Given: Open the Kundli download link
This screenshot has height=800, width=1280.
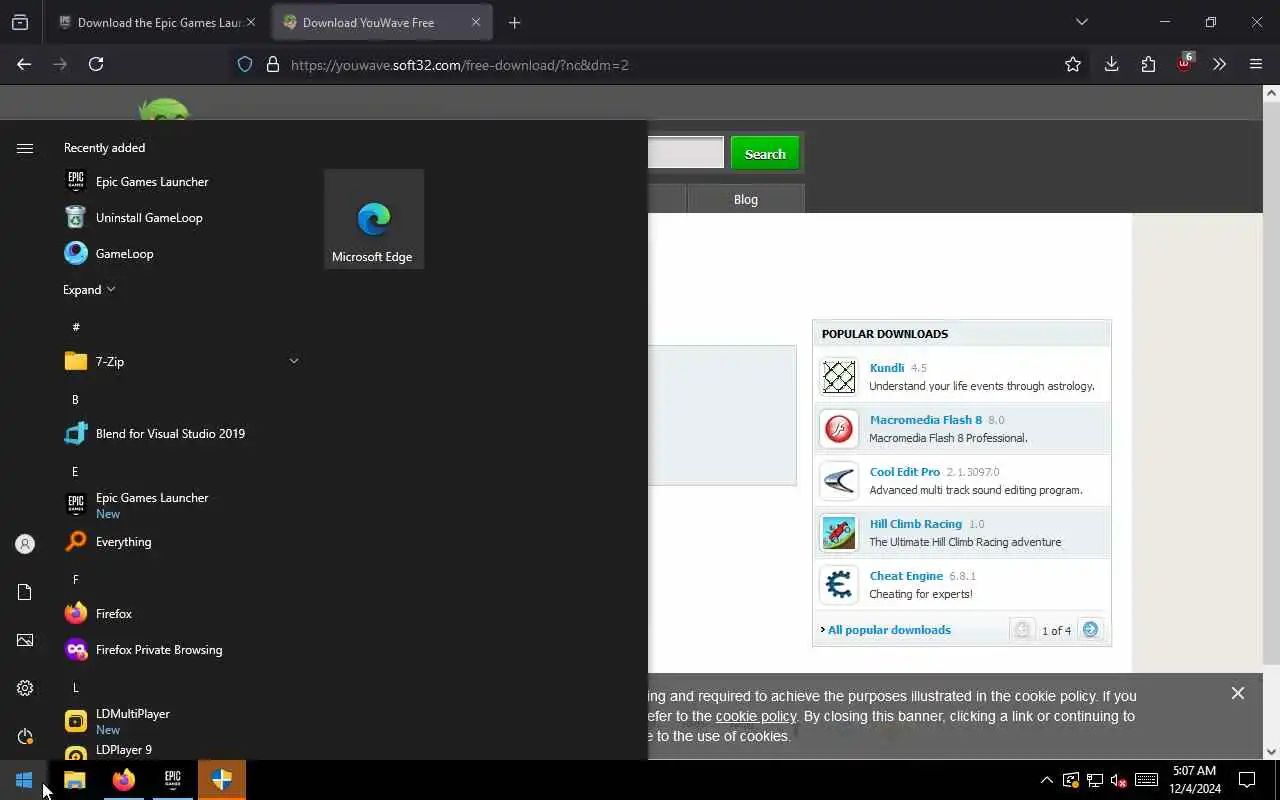Looking at the screenshot, I should [887, 368].
